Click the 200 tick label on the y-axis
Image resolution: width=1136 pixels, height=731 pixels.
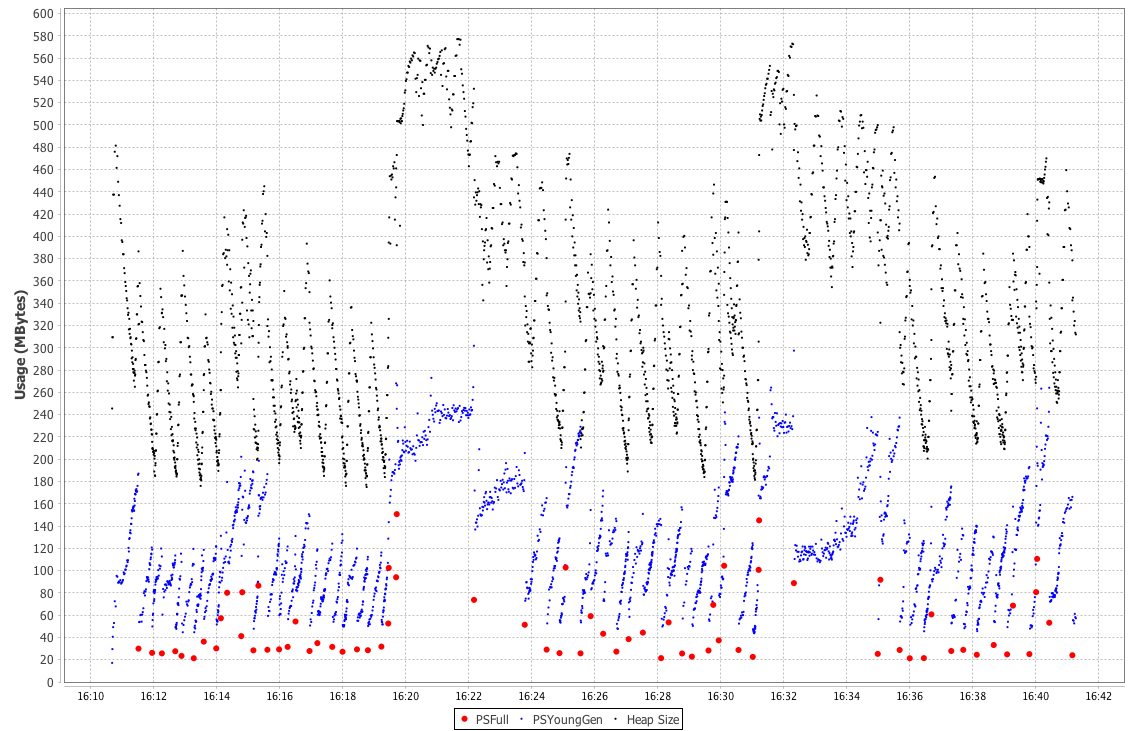[43, 459]
